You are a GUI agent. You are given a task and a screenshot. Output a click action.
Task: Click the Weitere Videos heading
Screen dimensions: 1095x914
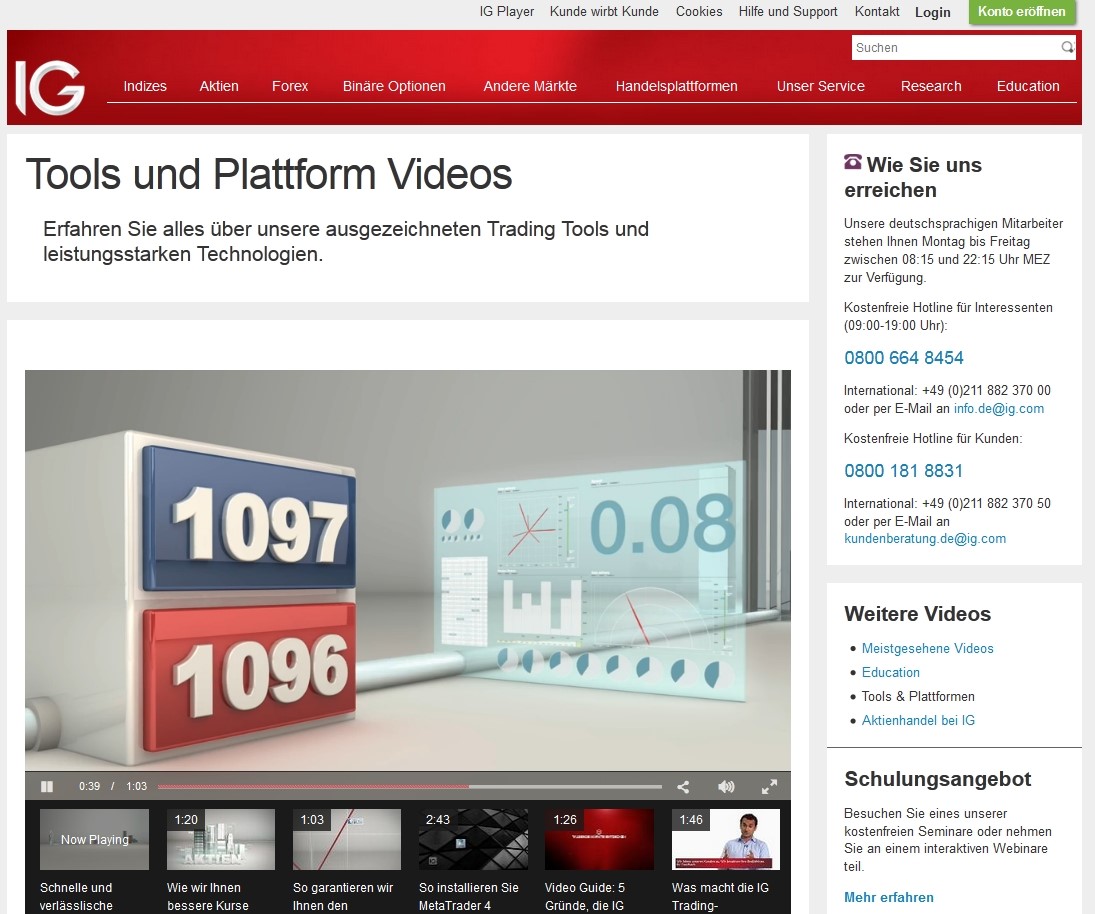(918, 614)
